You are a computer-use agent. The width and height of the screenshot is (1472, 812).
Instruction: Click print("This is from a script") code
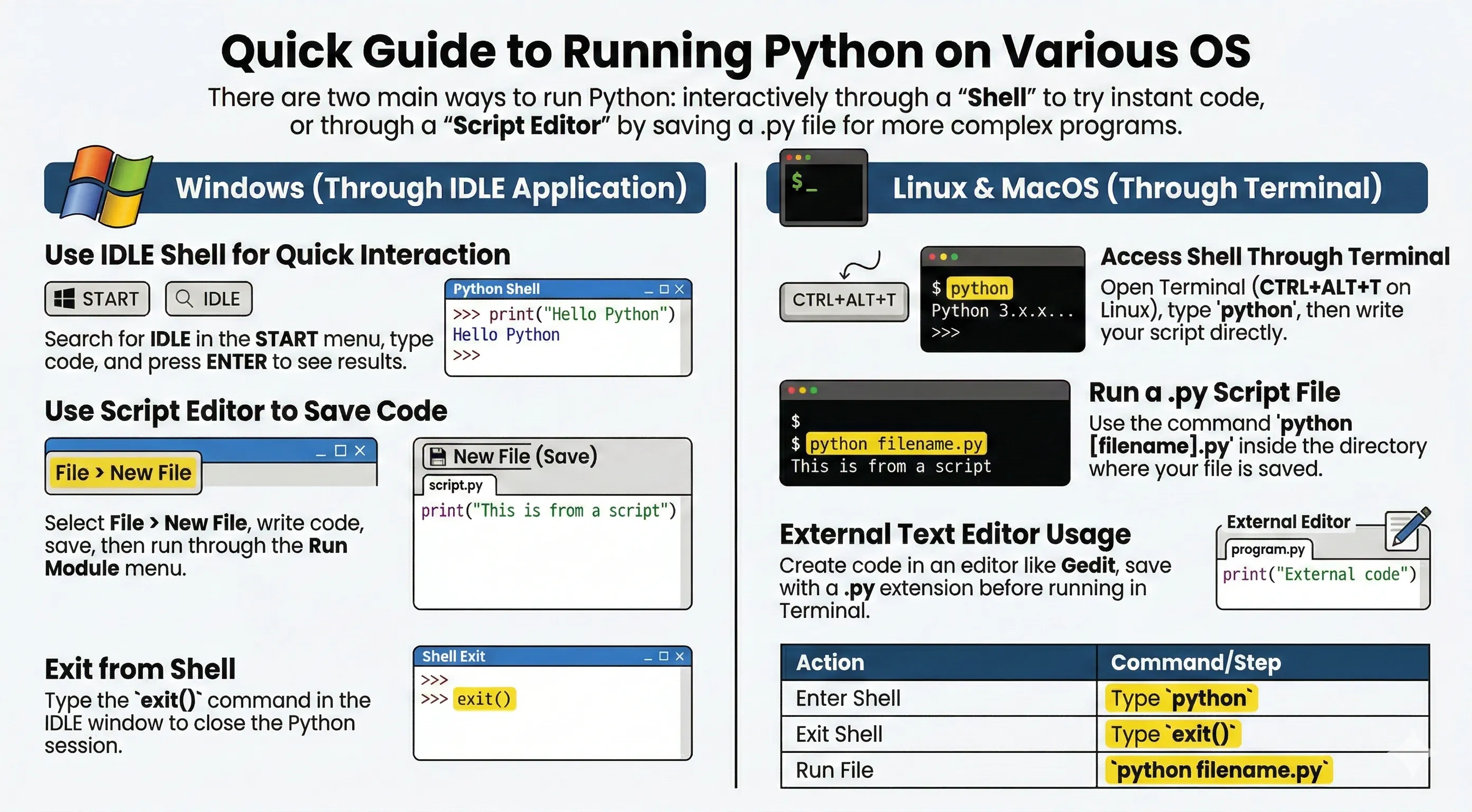point(549,510)
